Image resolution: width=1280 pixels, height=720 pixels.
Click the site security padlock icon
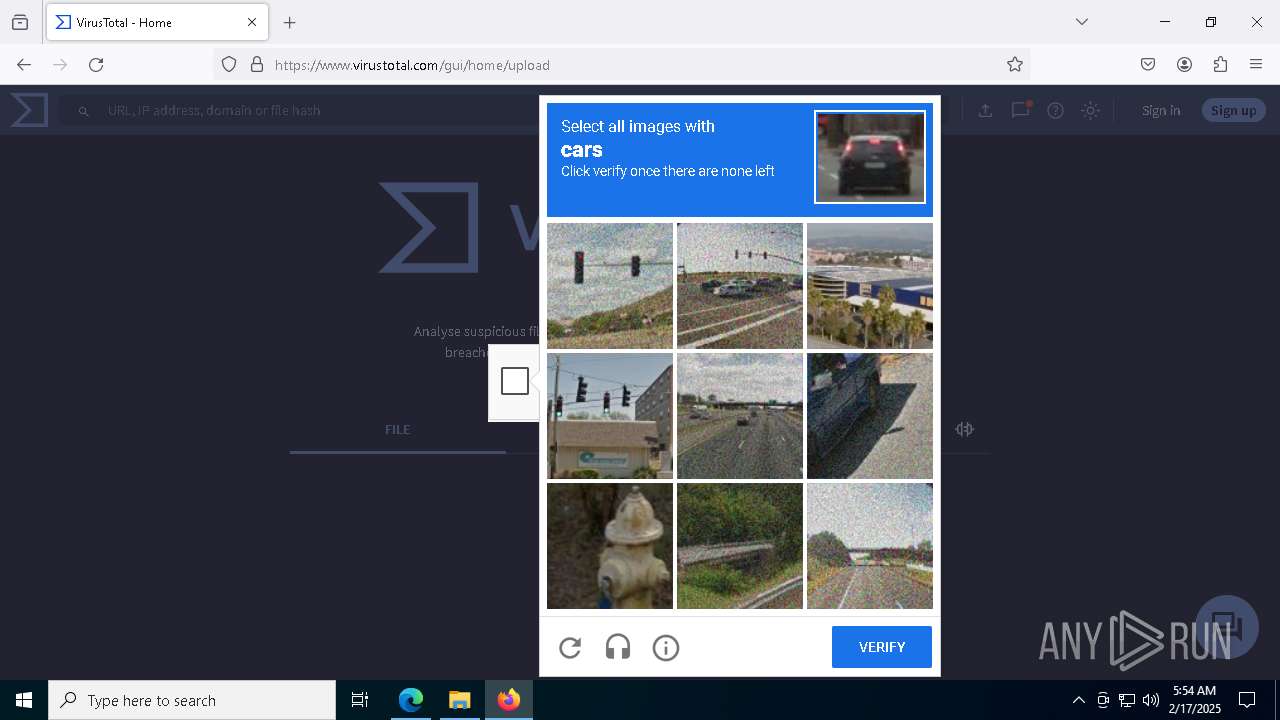pyautogui.click(x=257, y=65)
